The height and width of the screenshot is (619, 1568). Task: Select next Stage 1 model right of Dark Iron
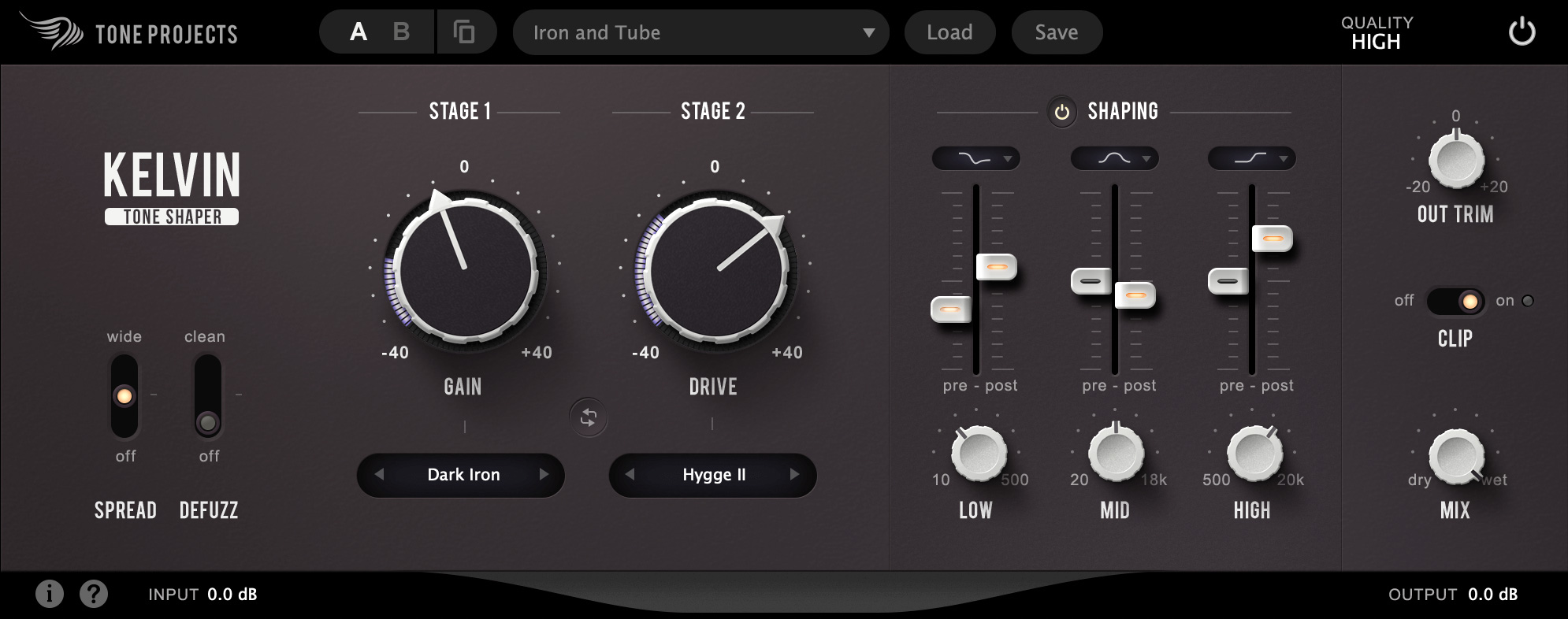coord(544,474)
